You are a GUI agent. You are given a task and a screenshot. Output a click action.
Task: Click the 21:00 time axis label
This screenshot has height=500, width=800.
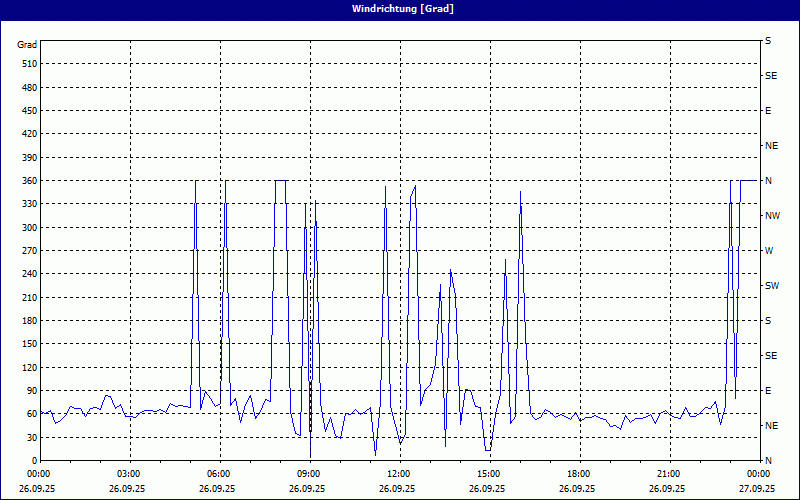coord(669,474)
